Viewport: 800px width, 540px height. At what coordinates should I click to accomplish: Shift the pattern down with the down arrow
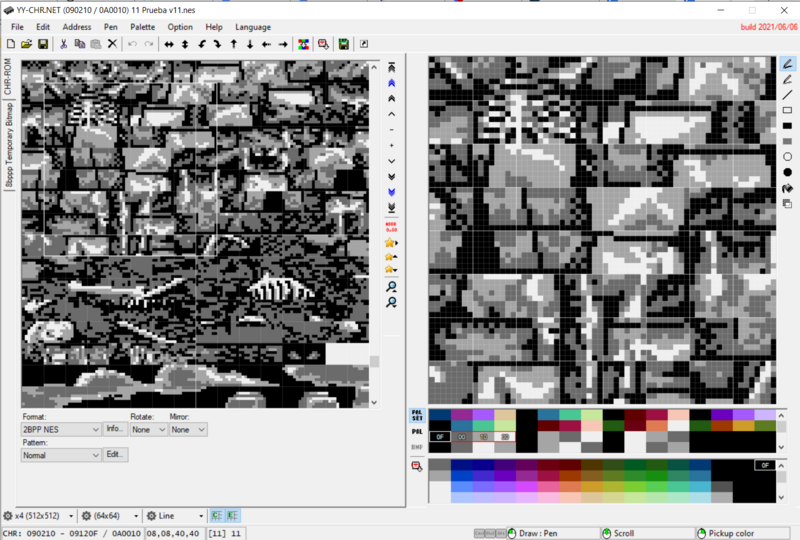(250, 44)
